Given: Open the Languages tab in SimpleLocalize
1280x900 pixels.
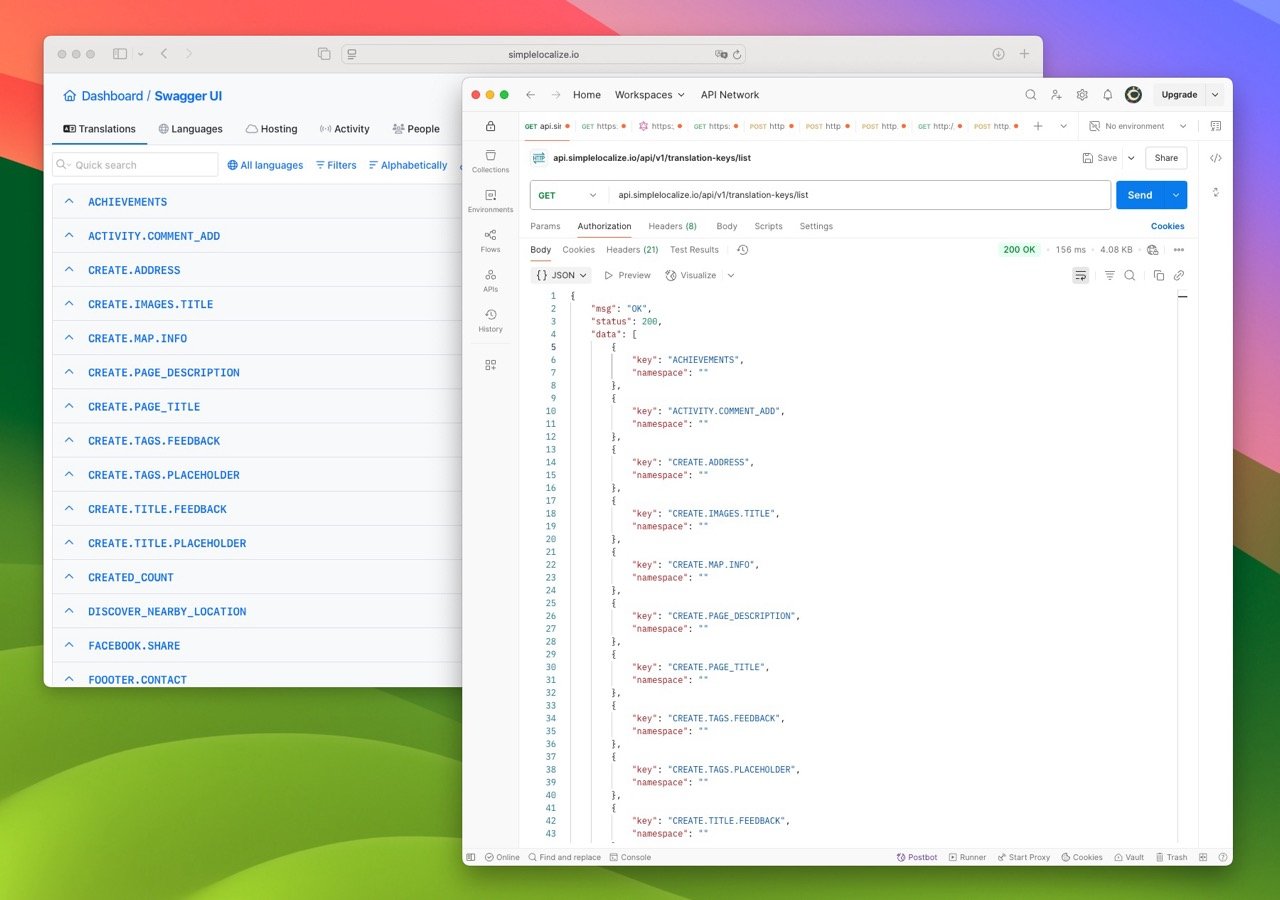Looking at the screenshot, I should point(190,129).
